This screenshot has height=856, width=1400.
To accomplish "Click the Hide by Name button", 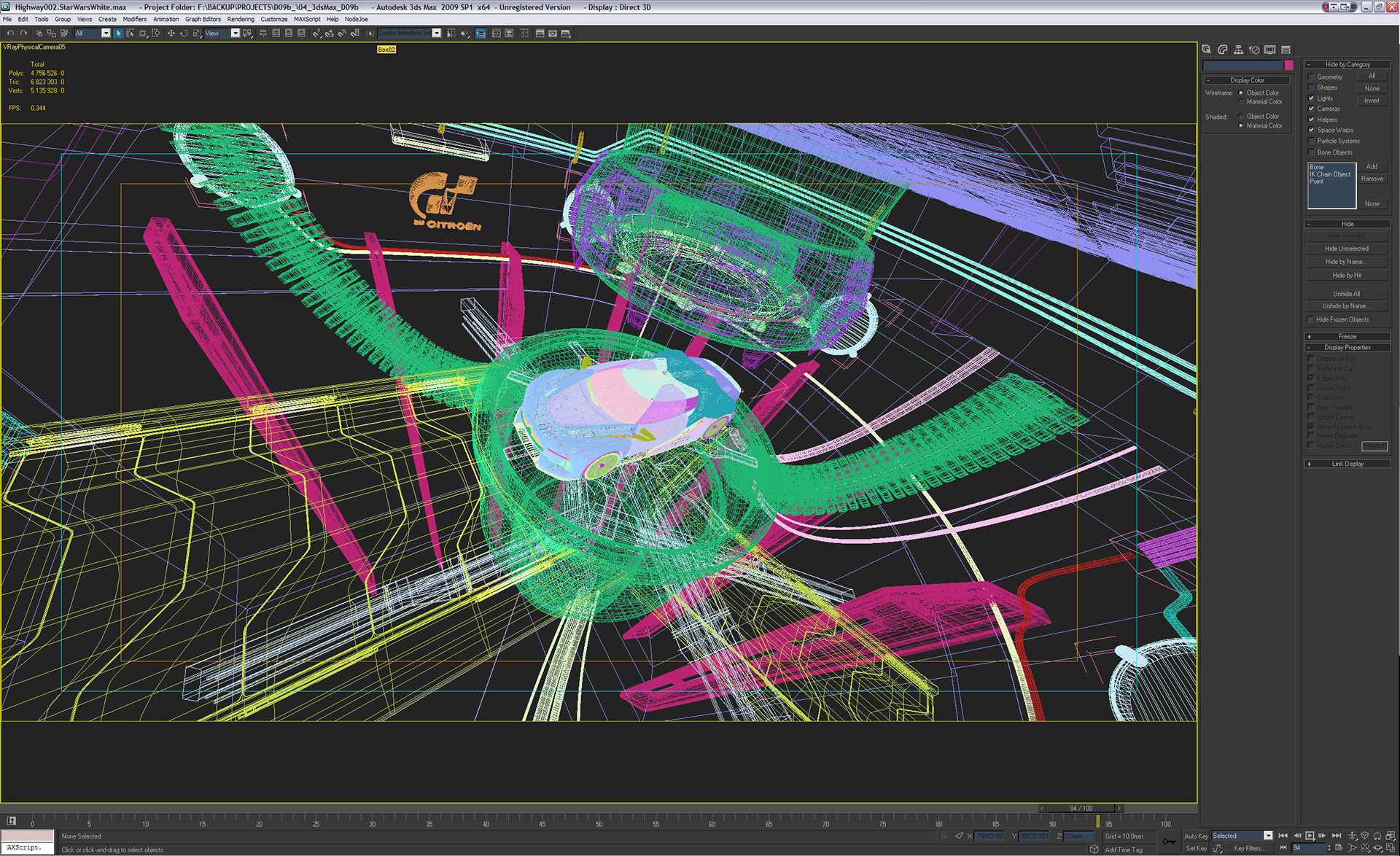I will tap(1346, 262).
